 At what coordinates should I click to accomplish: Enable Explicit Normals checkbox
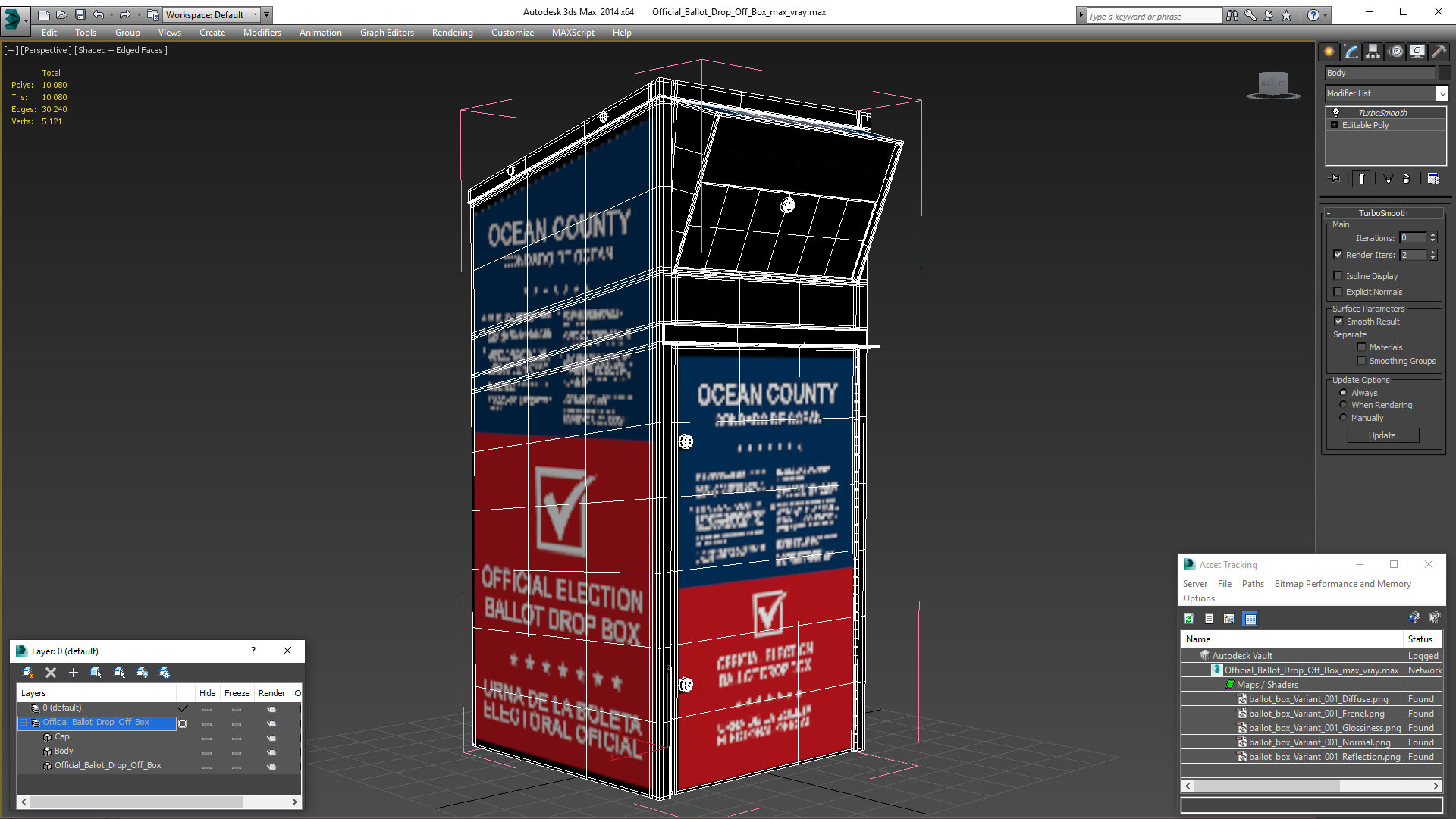[x=1338, y=292]
